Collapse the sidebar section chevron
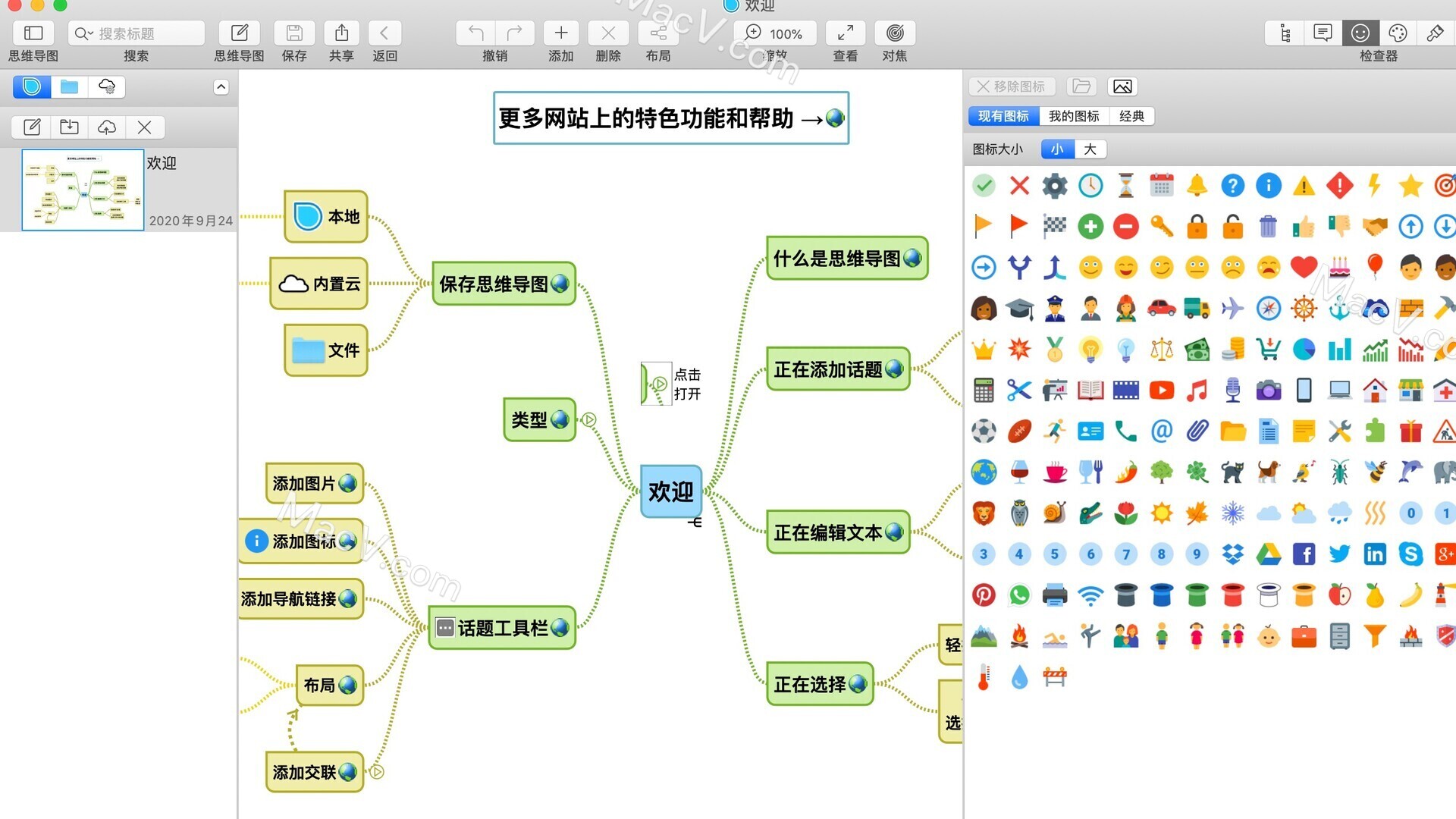Image resolution: width=1456 pixels, height=819 pixels. coord(221,87)
